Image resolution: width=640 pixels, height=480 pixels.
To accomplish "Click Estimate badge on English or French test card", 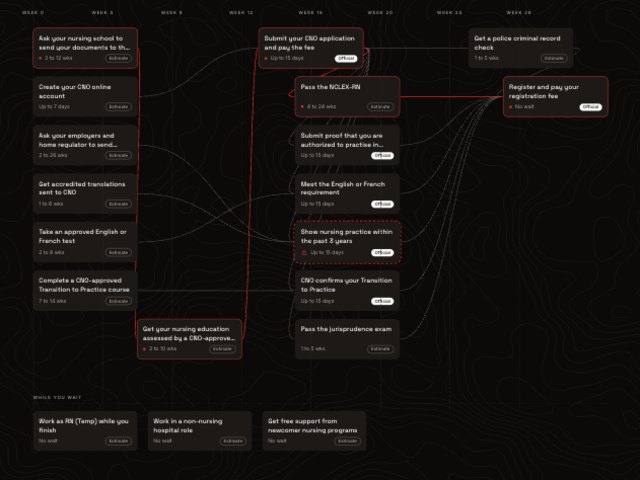I will click(x=118, y=253).
